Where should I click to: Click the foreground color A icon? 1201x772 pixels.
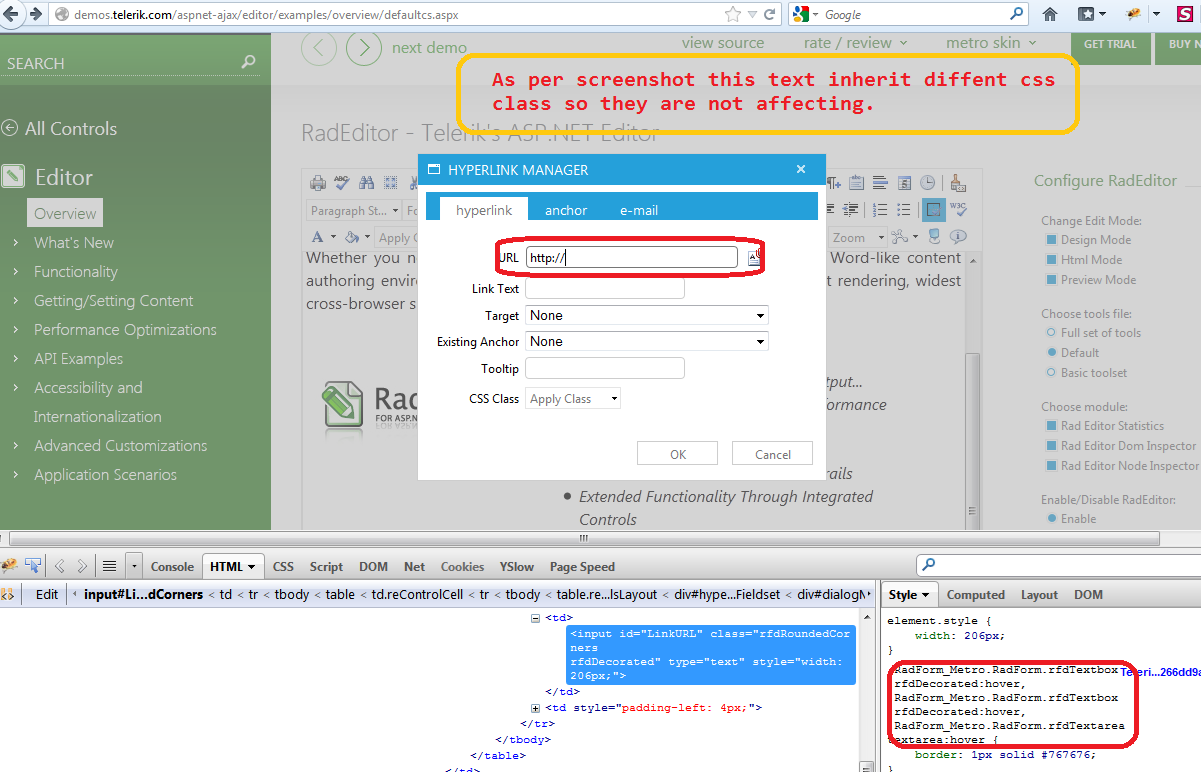[x=318, y=237]
